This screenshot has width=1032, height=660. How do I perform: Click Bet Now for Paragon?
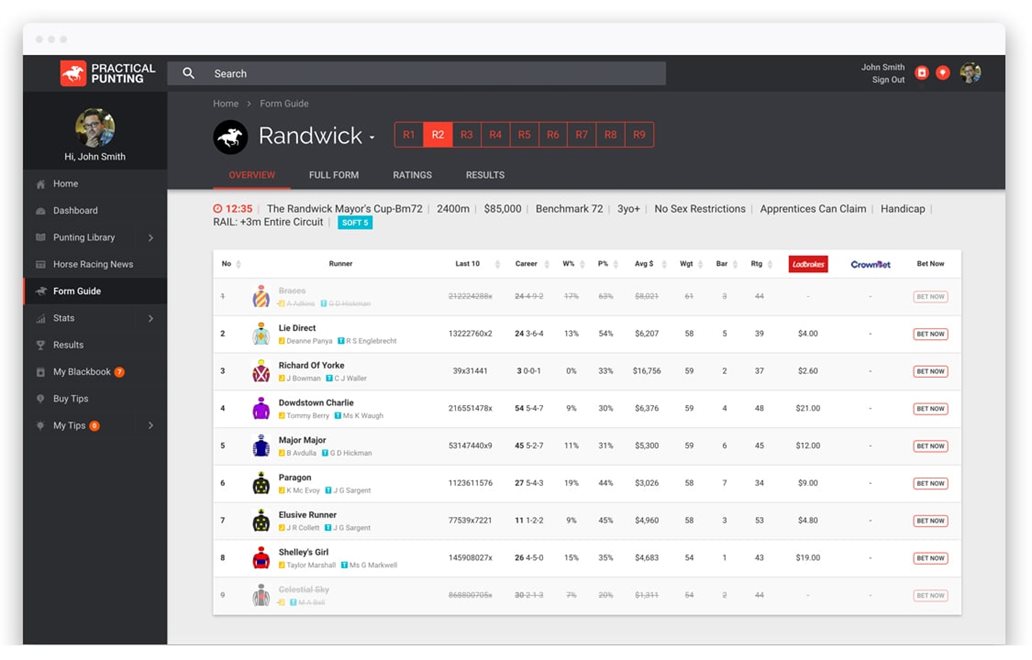pos(930,483)
